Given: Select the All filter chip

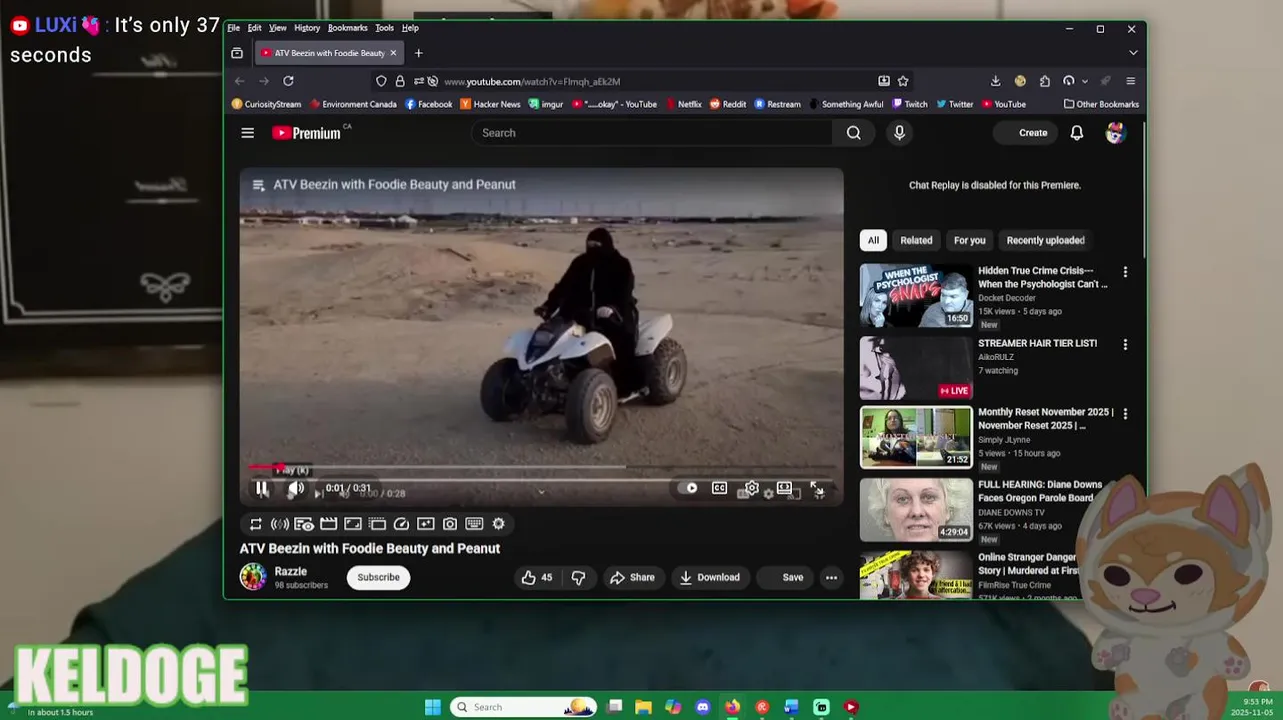Looking at the screenshot, I should coord(873,240).
